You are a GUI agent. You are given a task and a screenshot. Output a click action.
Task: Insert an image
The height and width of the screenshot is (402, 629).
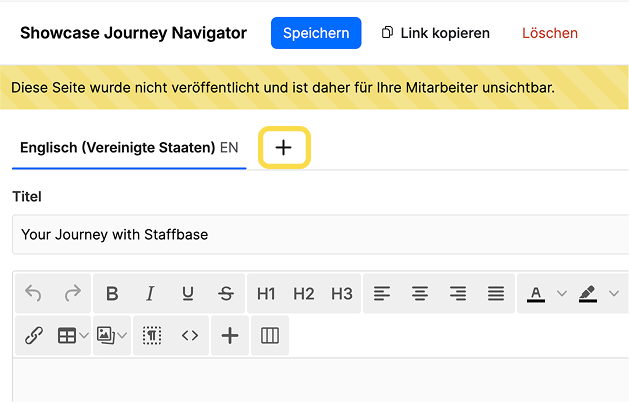pos(106,335)
